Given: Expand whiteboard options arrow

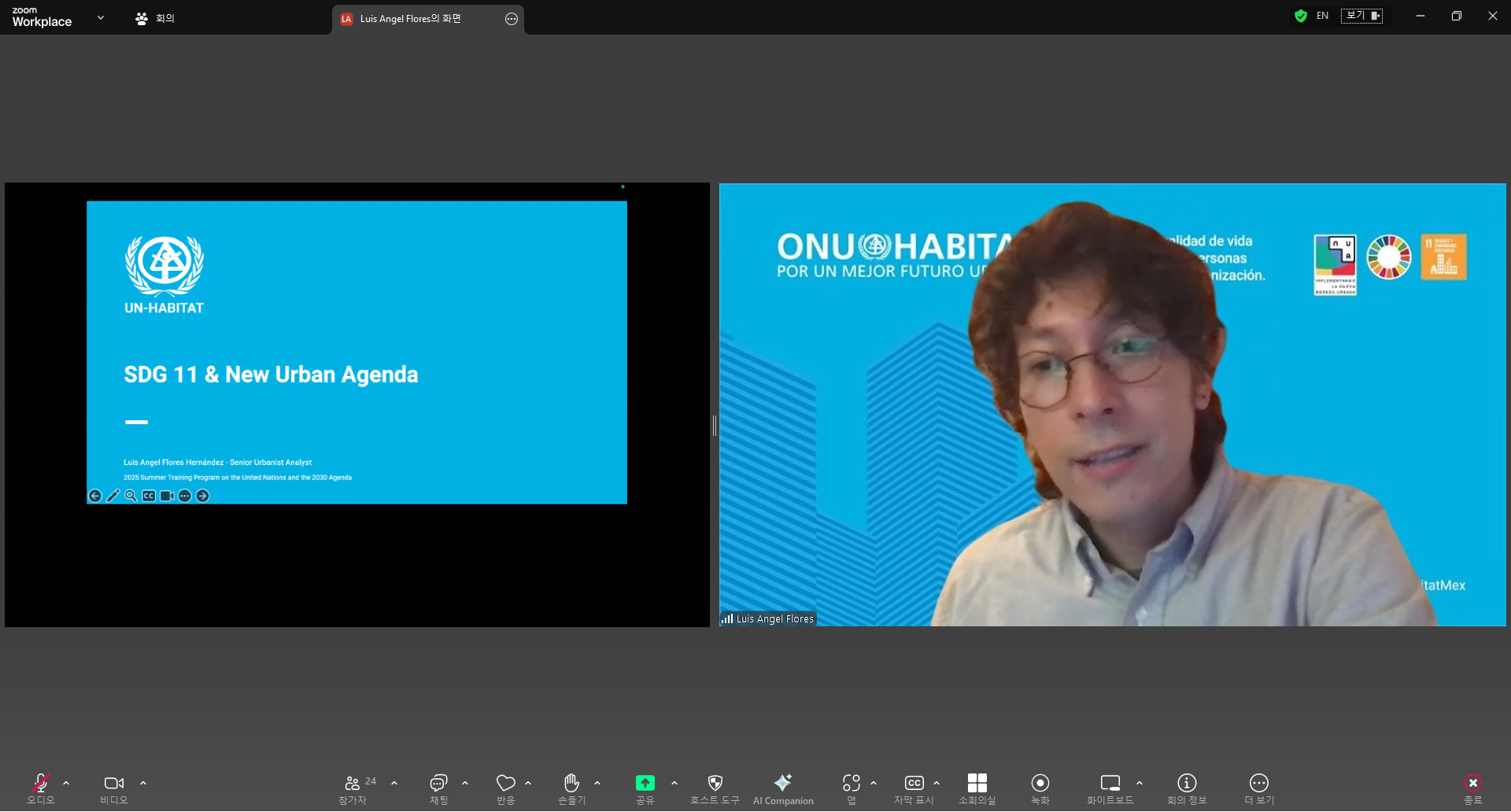Looking at the screenshot, I should coord(1140,783).
